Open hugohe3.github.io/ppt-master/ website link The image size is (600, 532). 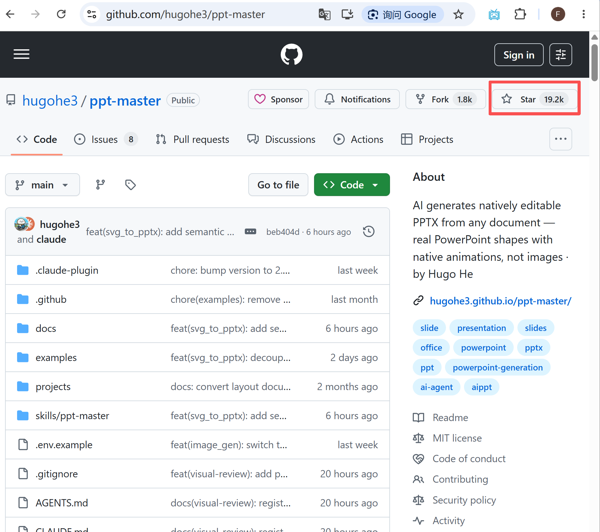pyautogui.click(x=501, y=301)
